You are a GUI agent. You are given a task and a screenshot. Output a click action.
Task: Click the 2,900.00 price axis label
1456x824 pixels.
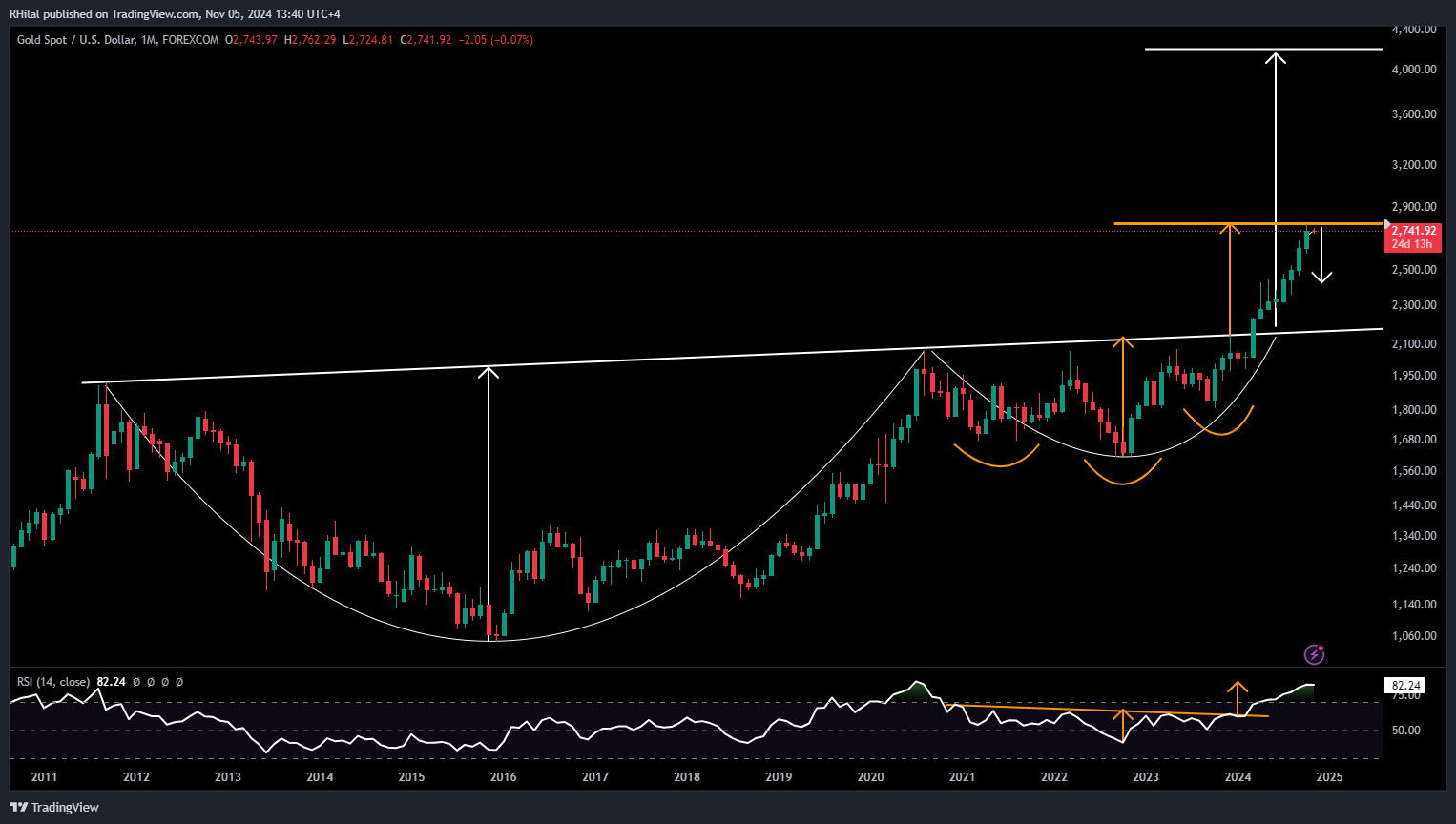coord(1414,206)
